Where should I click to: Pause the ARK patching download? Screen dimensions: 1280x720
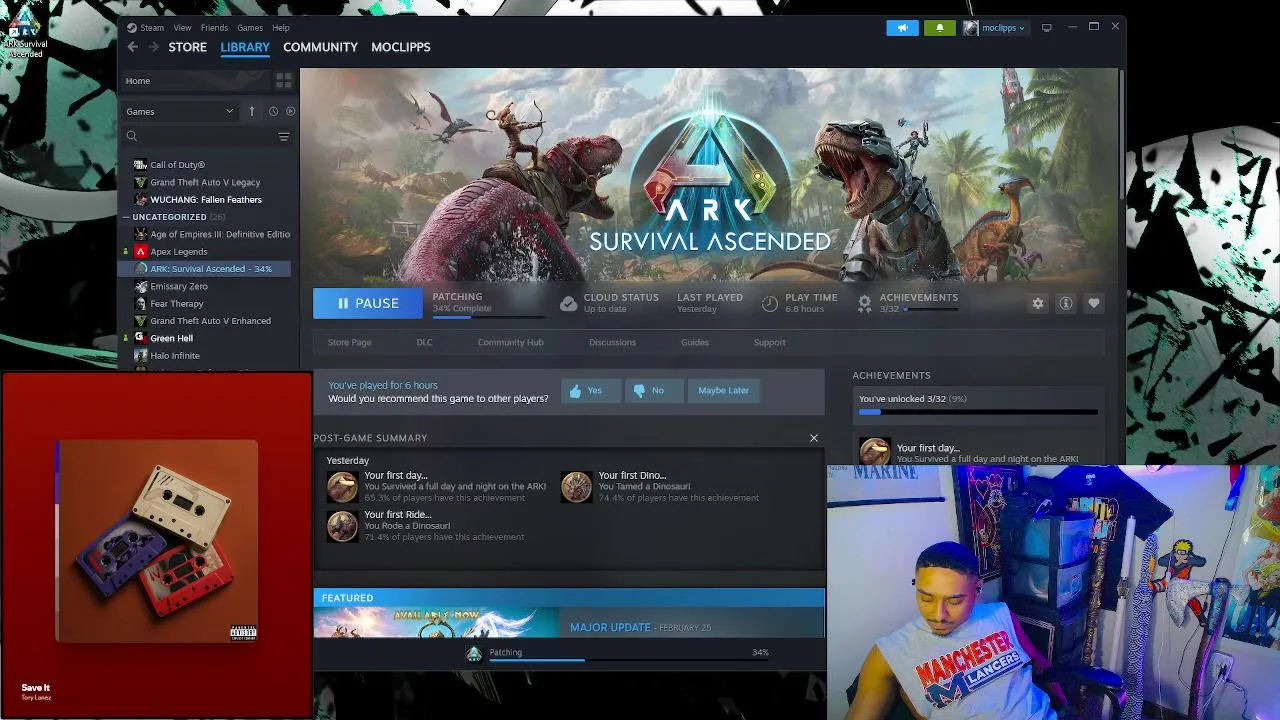pyautogui.click(x=368, y=303)
